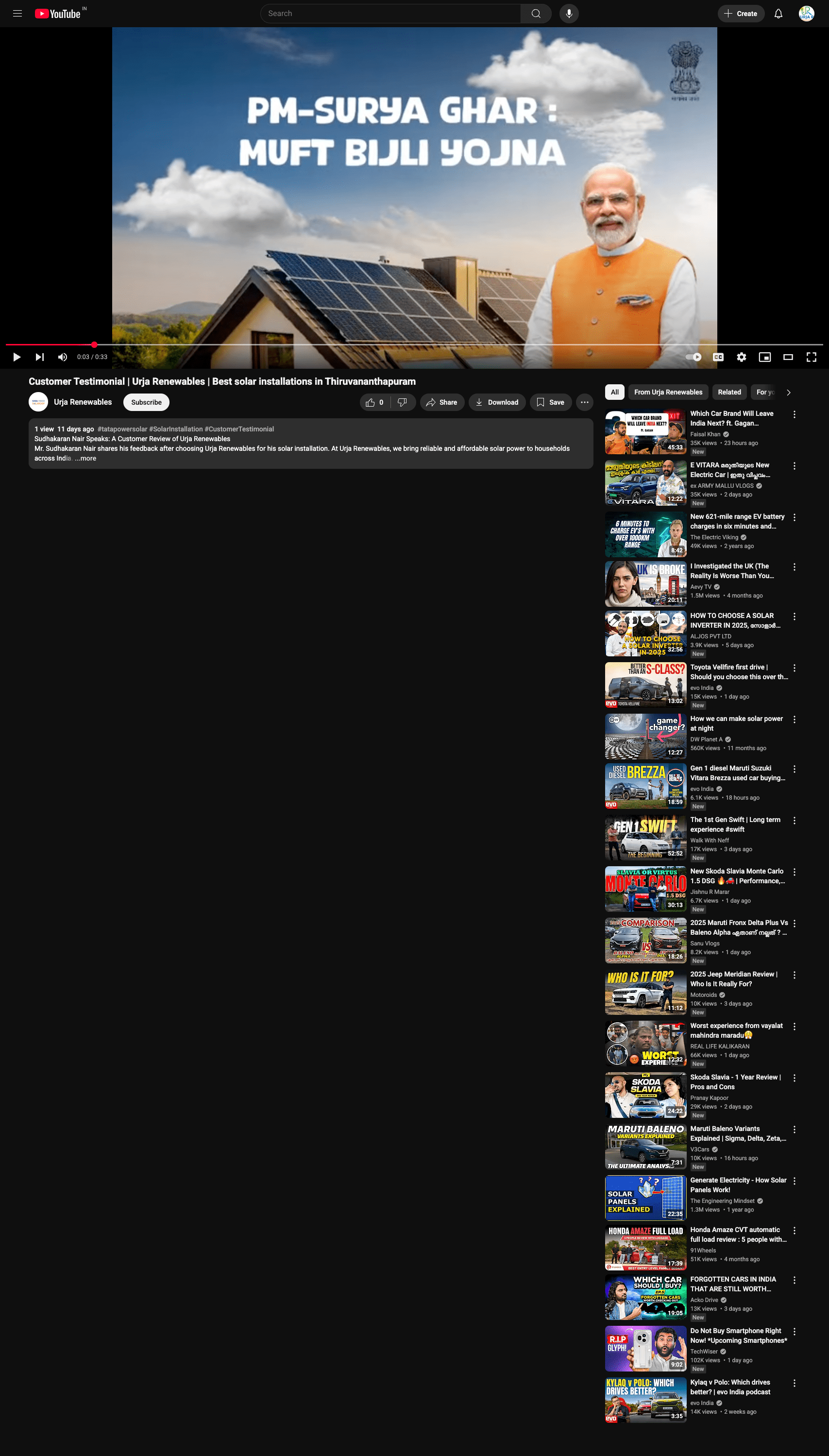
Task: Open menu for New 621-mile range EV battery
Action: (794, 517)
